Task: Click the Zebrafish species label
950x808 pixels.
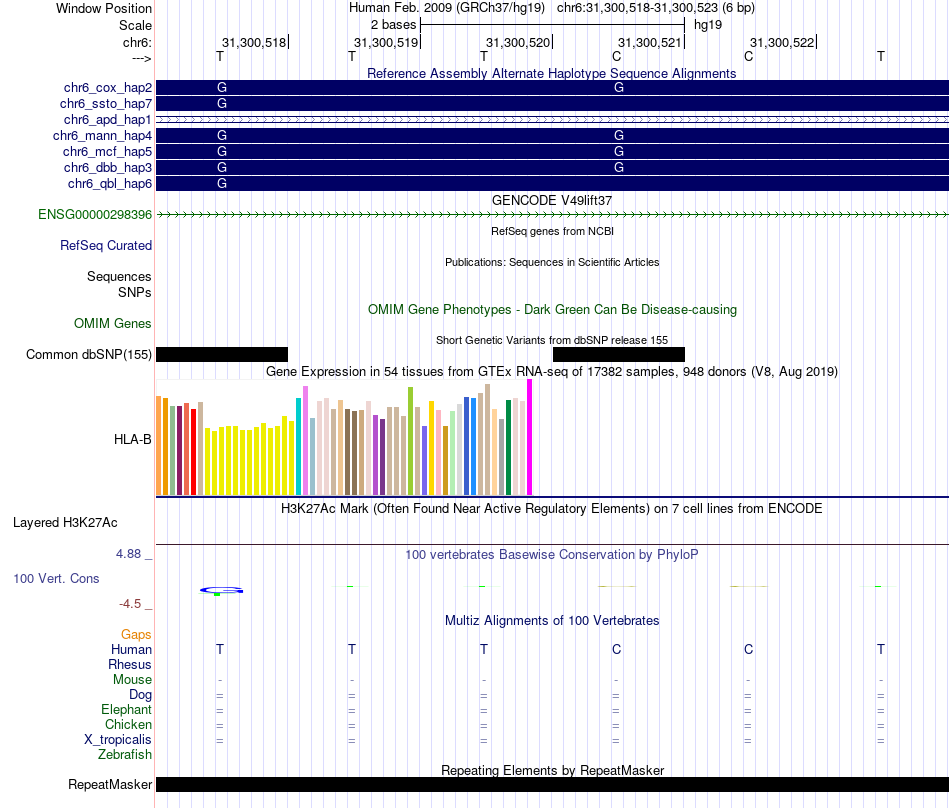Action: pos(125,755)
